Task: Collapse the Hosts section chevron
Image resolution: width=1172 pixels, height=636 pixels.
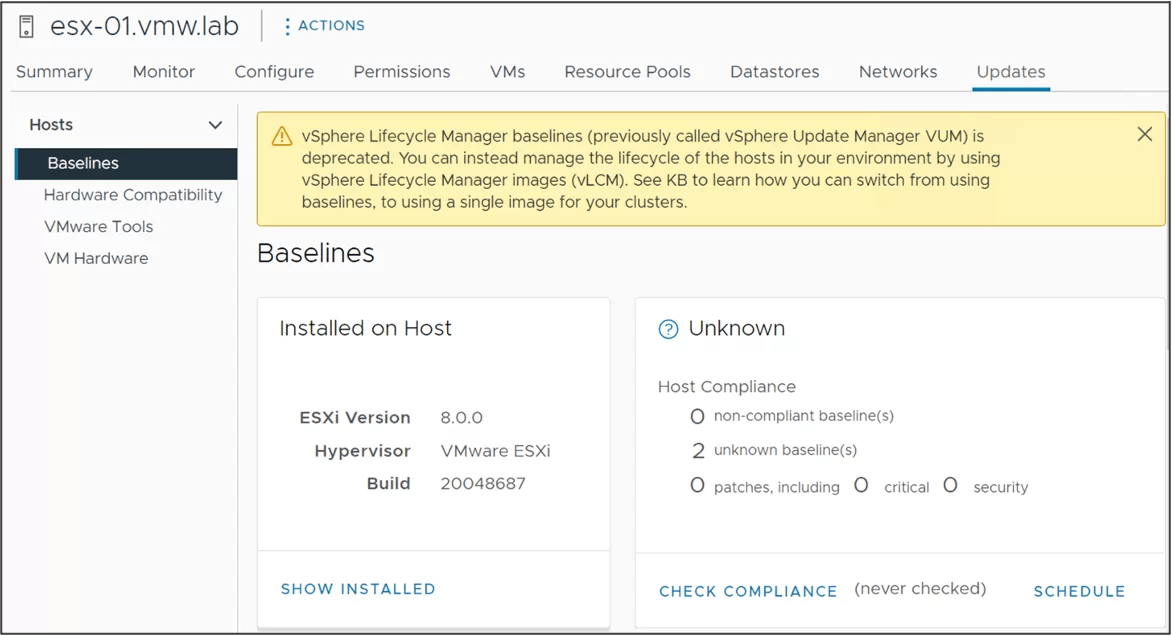Action: click(x=215, y=125)
